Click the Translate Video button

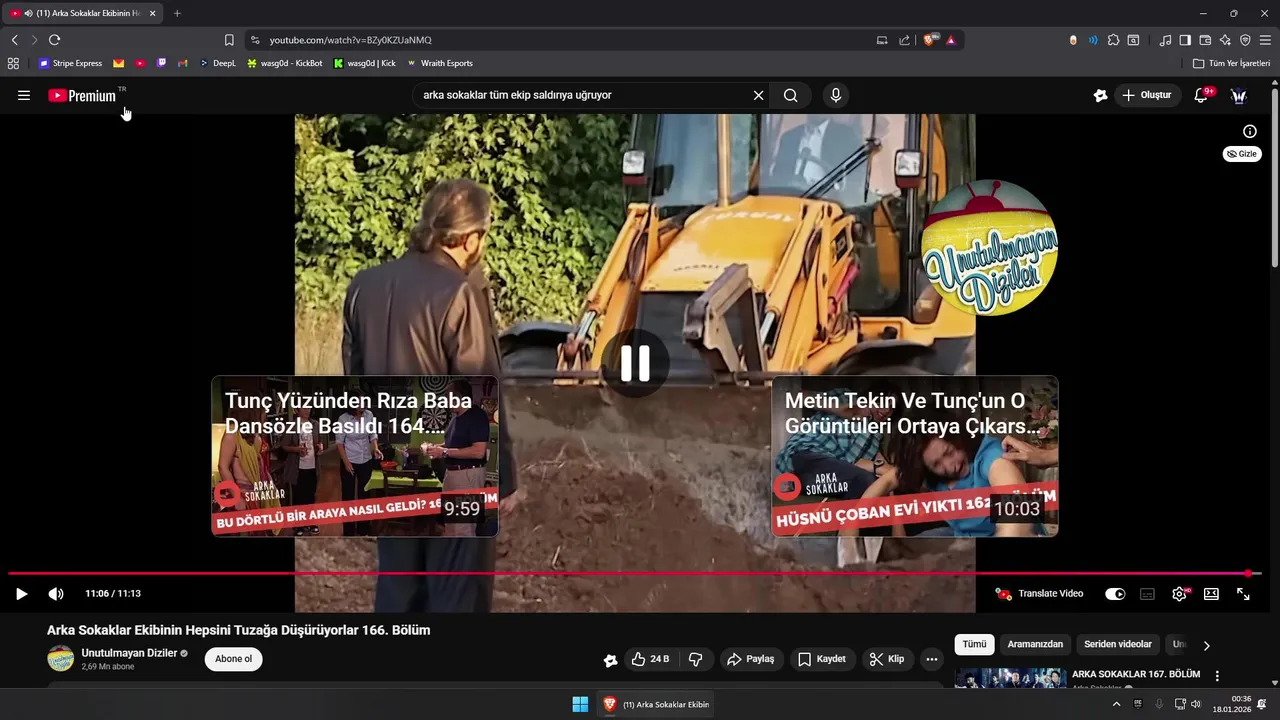pyautogui.click(x=1040, y=594)
